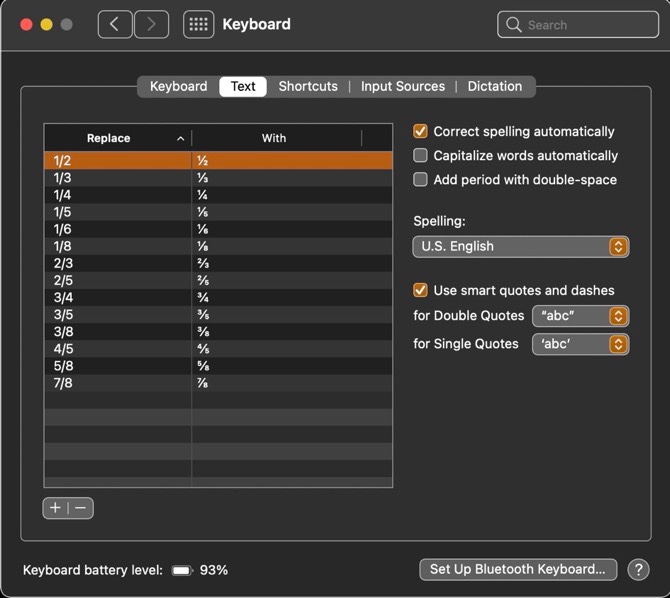Sort by the Replace column header
The image size is (670, 598).
tap(118, 138)
